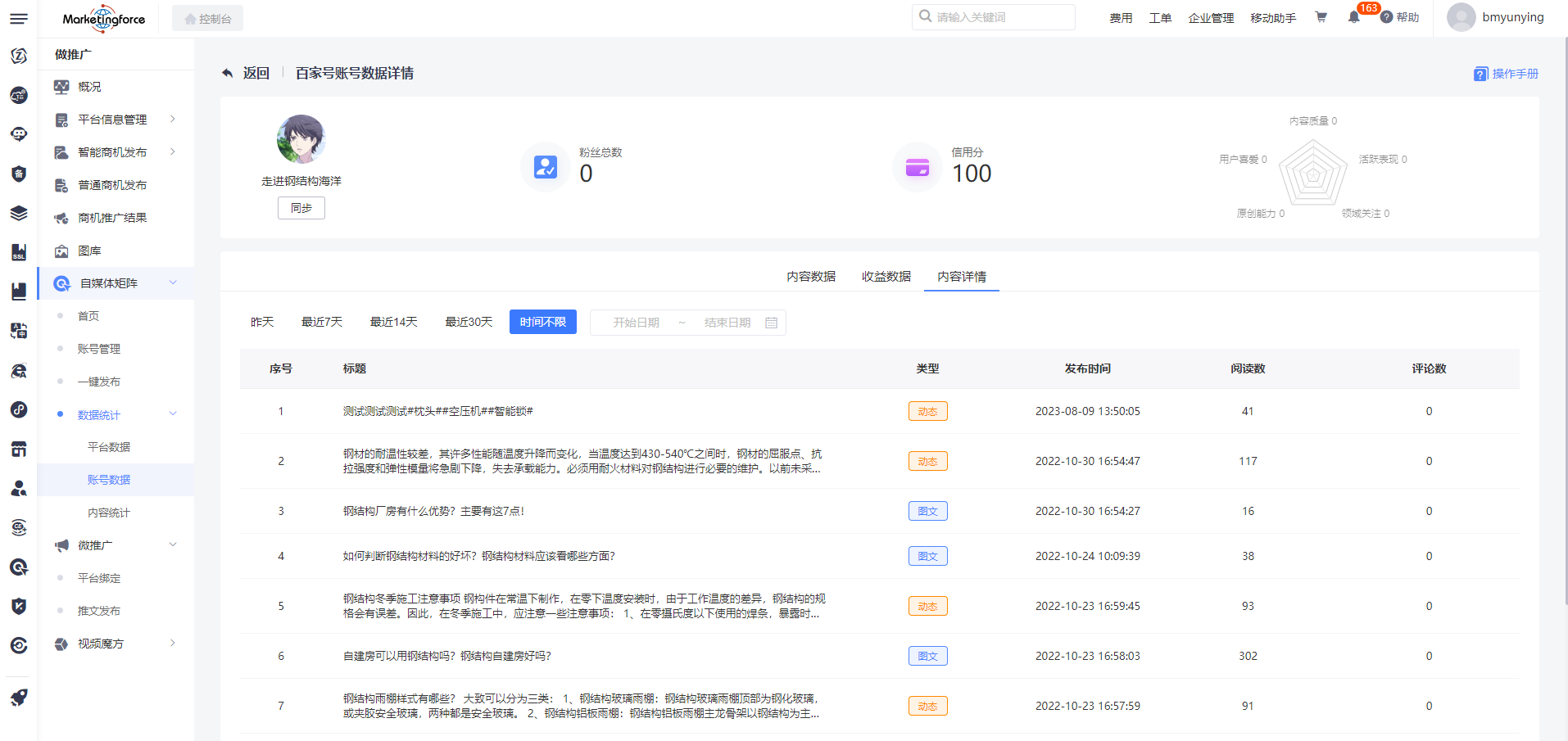Select the 时间不限 time filter
The height and width of the screenshot is (741, 1568).
[542, 322]
